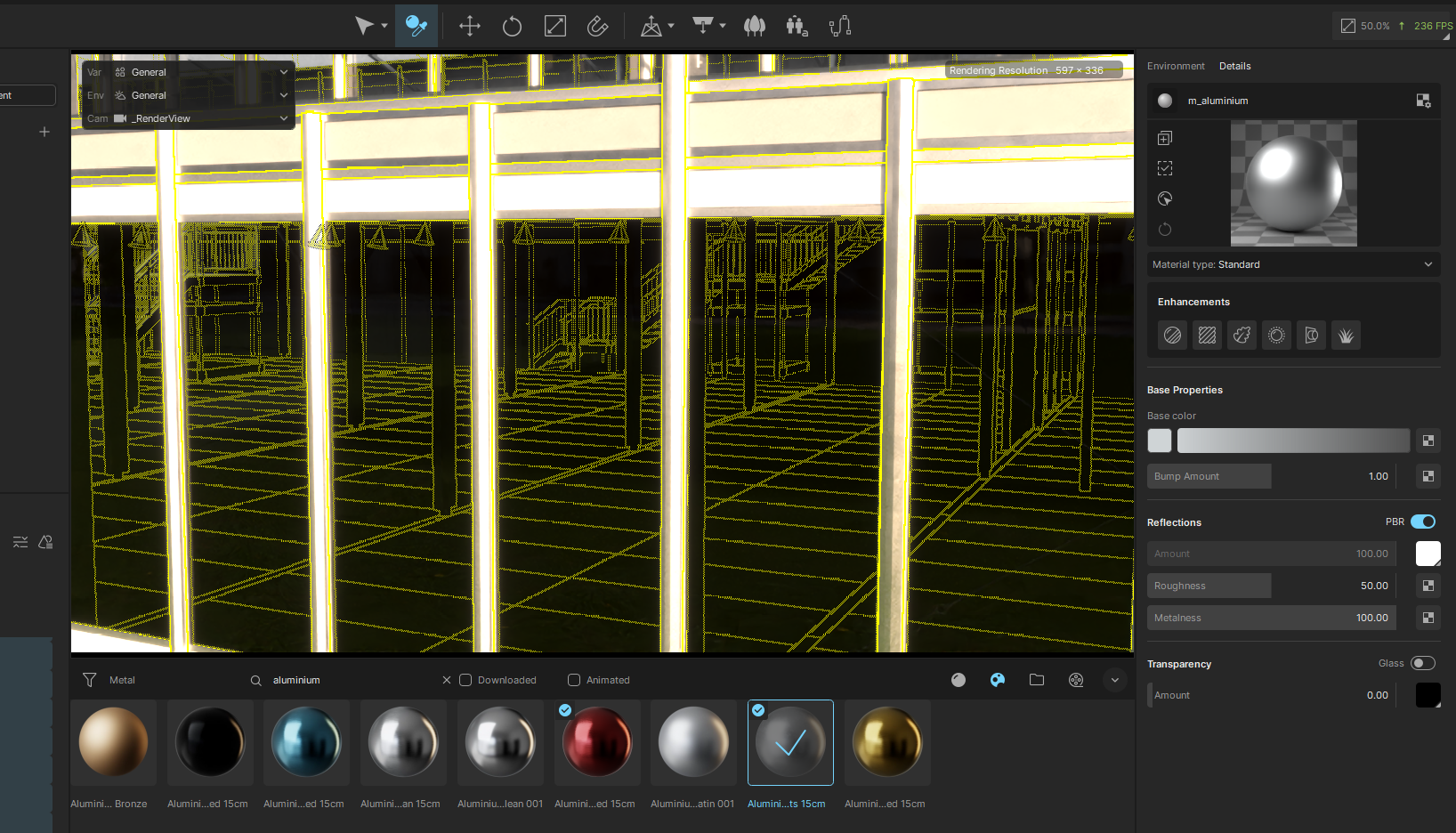This screenshot has height=833, width=1456.
Task: Open the Var General dropdown
Action: tap(188, 72)
